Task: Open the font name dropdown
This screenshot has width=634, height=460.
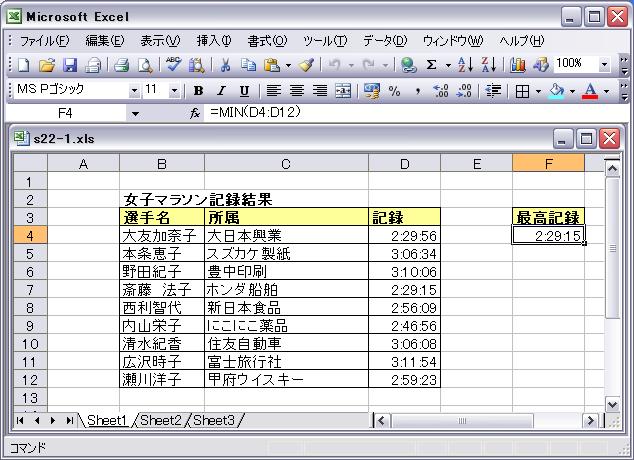Action: [134, 91]
